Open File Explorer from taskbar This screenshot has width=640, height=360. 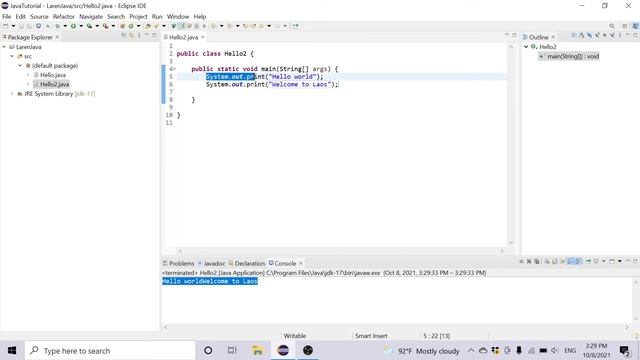pos(258,350)
